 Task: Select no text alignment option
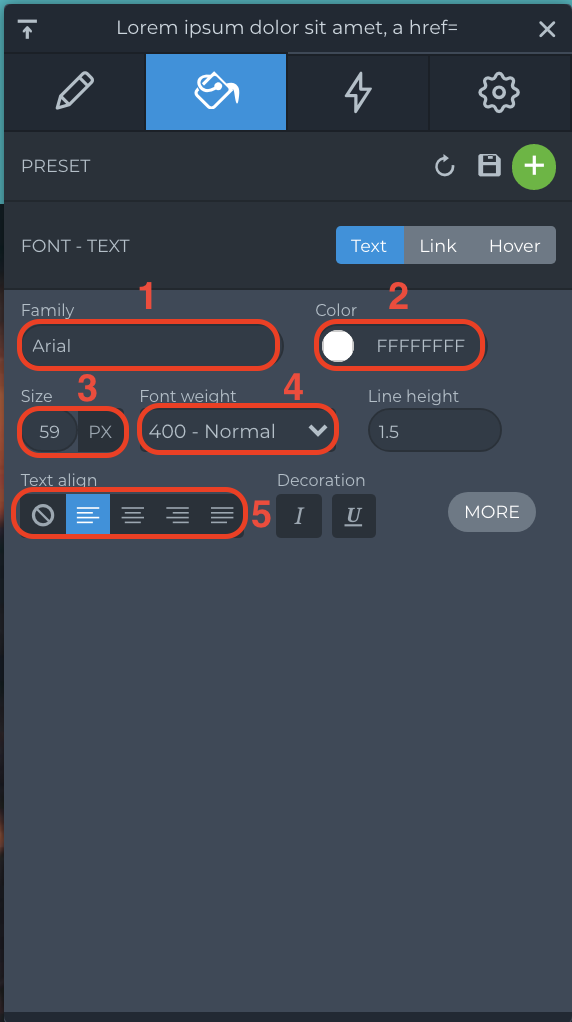click(x=43, y=516)
